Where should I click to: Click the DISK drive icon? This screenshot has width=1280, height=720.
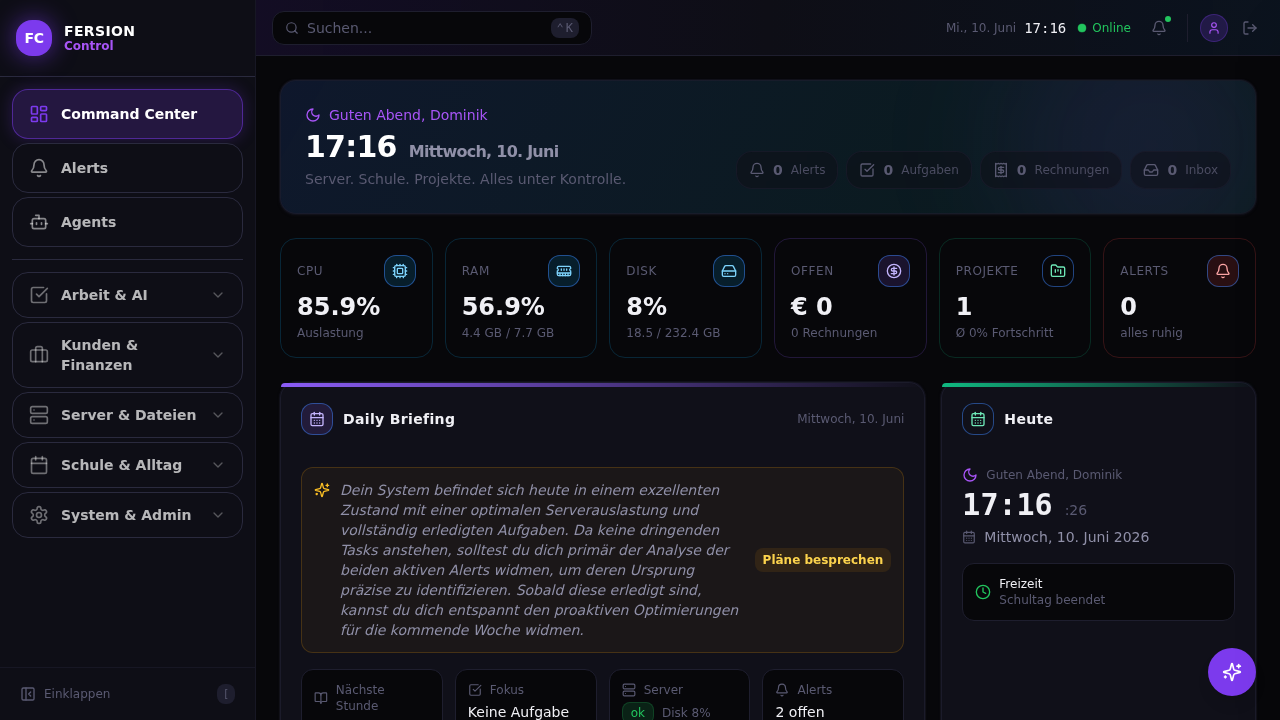point(729,271)
